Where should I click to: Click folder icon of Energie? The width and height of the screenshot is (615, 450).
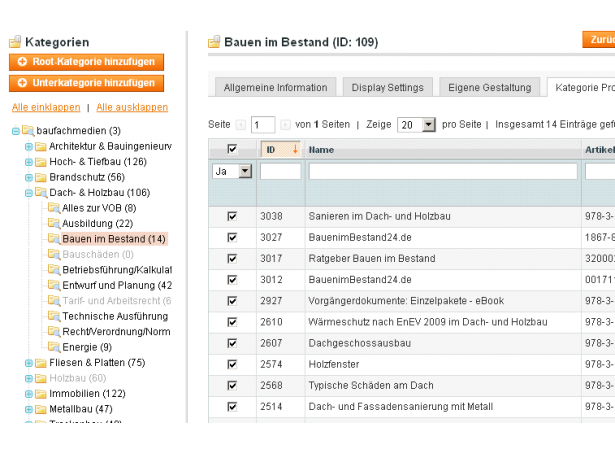[x=54, y=347]
